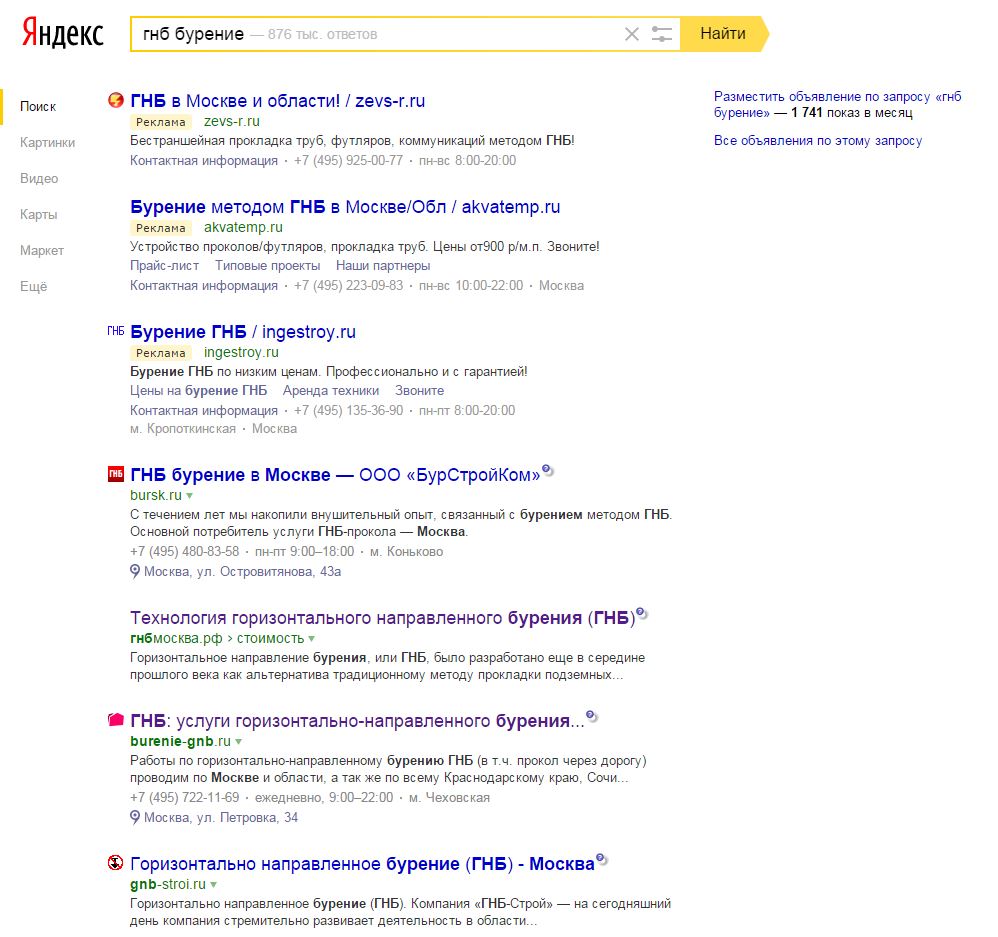Click phone number +7 (495) 480-83-58
This screenshot has width=998, height=937.
[185, 551]
